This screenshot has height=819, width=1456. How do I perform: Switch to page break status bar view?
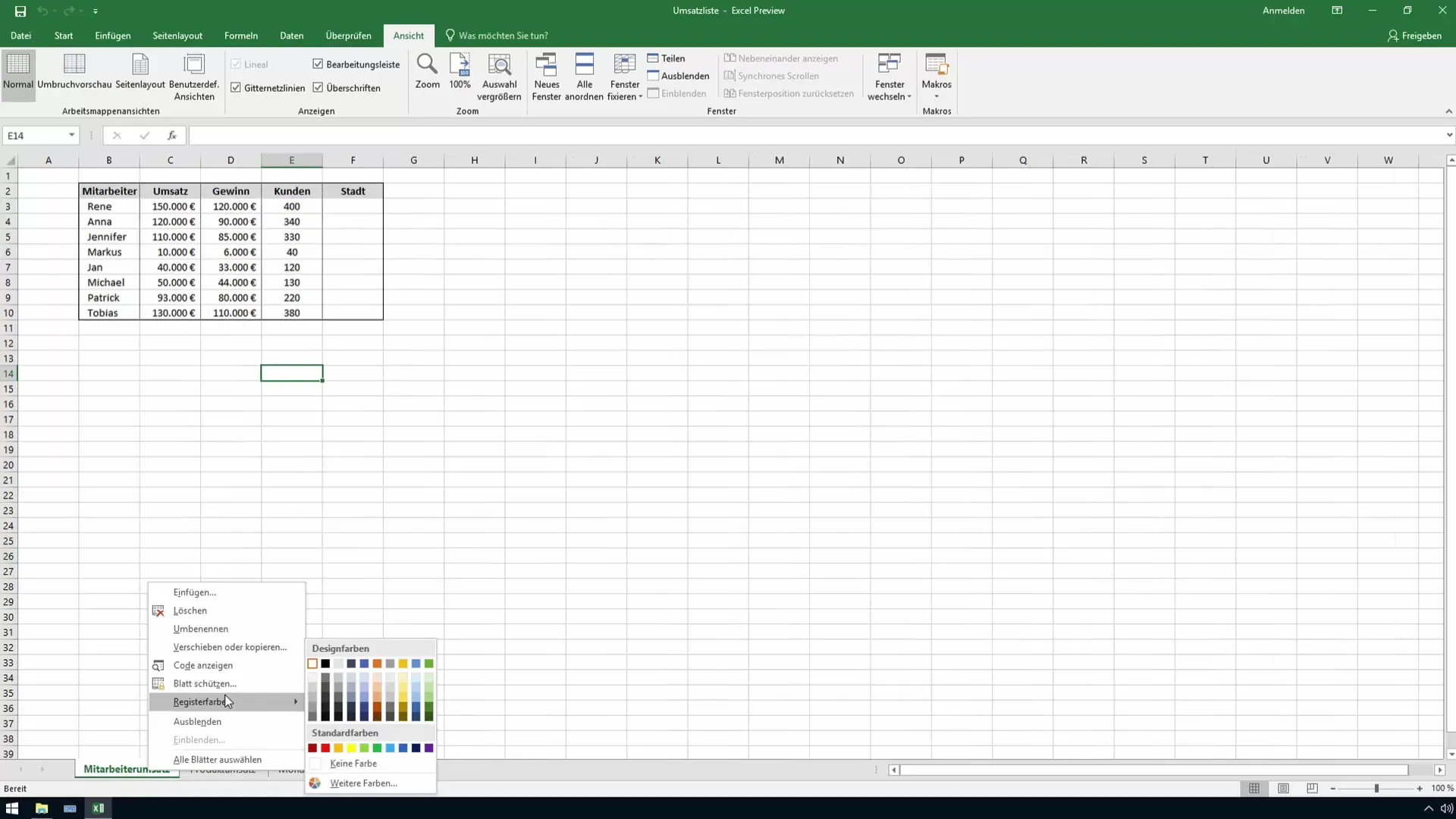pos(1312,789)
